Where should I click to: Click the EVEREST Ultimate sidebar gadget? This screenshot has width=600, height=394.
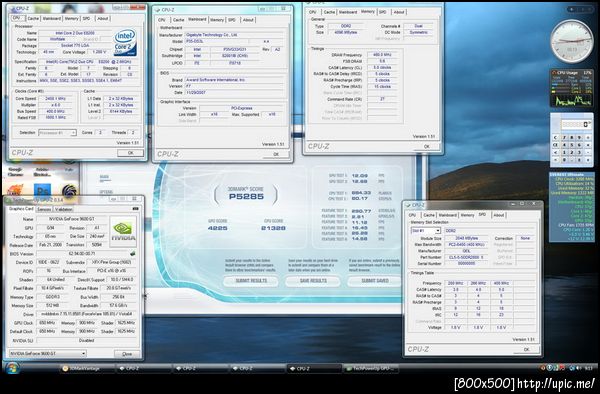pos(572,207)
